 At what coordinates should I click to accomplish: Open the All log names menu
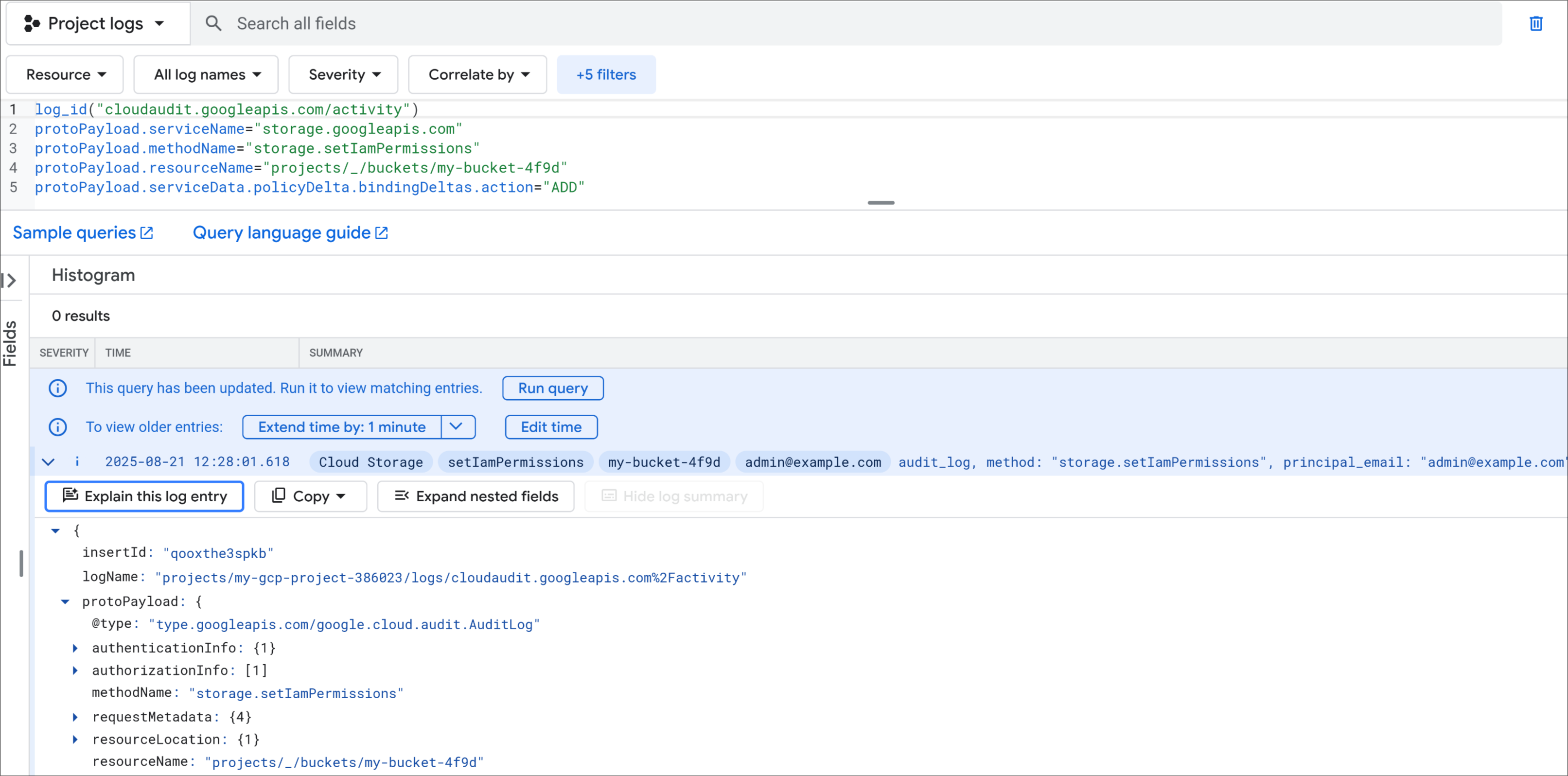[x=206, y=74]
